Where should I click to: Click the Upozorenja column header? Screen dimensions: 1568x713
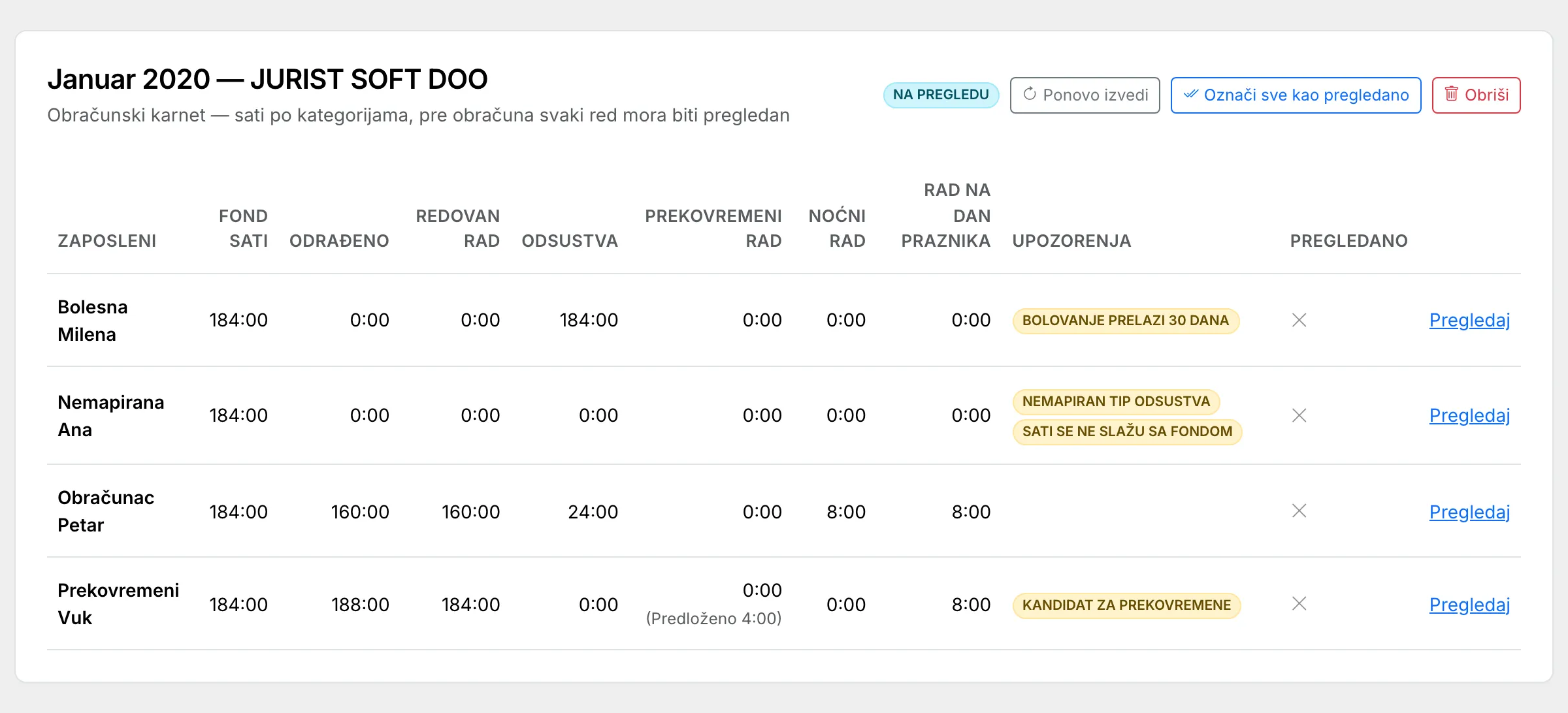point(1071,241)
